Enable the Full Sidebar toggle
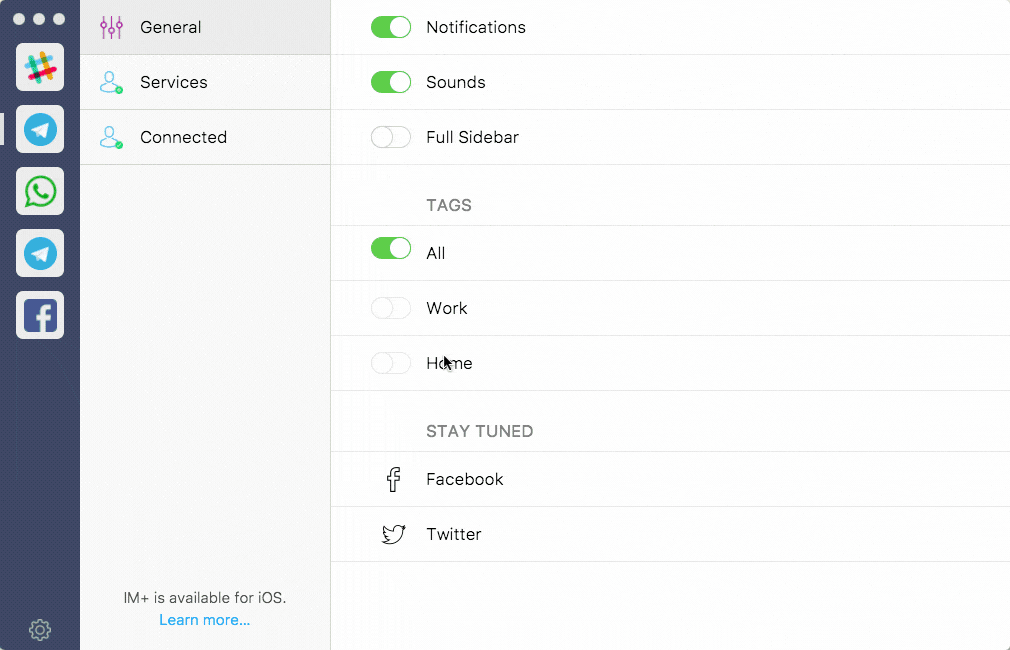This screenshot has height=650, width=1010. 391,137
